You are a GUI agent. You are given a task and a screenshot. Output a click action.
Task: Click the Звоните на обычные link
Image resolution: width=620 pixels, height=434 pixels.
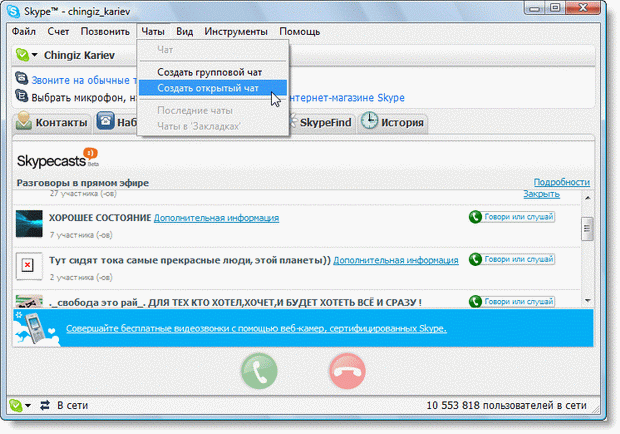(x=84, y=80)
